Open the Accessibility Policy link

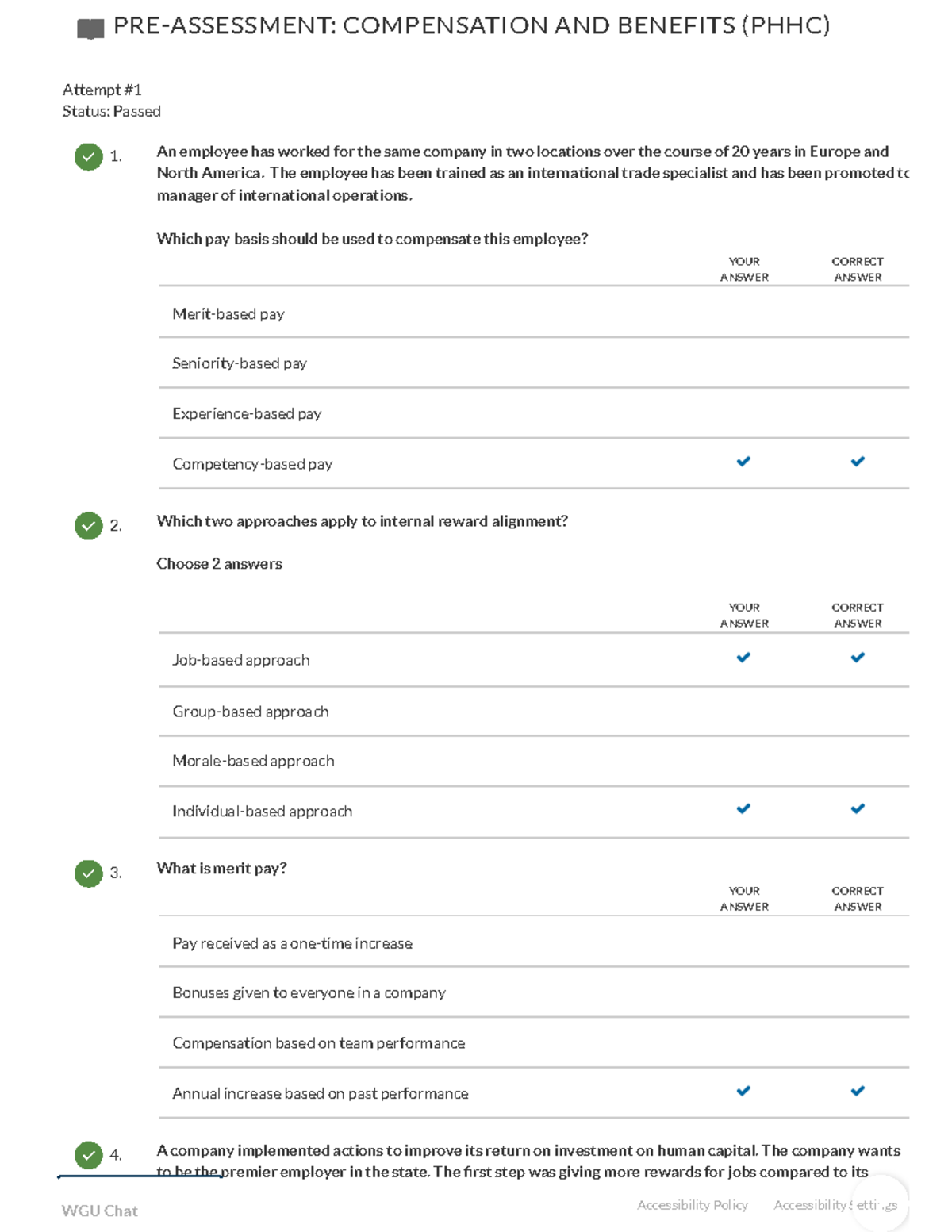[x=693, y=1205]
